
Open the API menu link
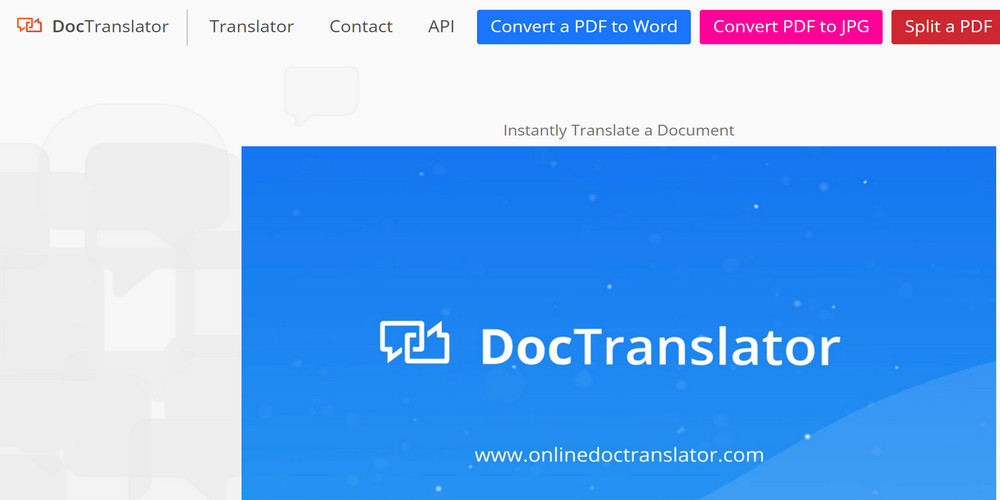pos(441,27)
